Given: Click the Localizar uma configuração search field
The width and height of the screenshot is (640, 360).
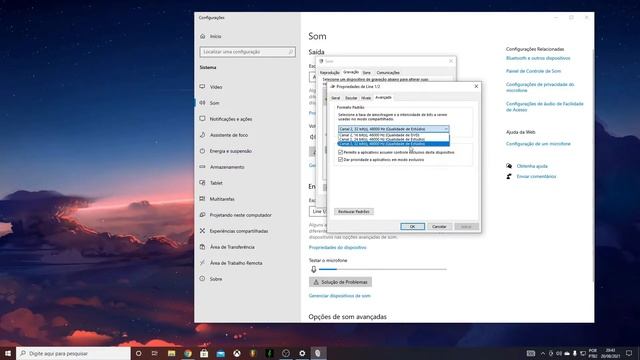Looking at the screenshot, I should [x=247, y=52].
